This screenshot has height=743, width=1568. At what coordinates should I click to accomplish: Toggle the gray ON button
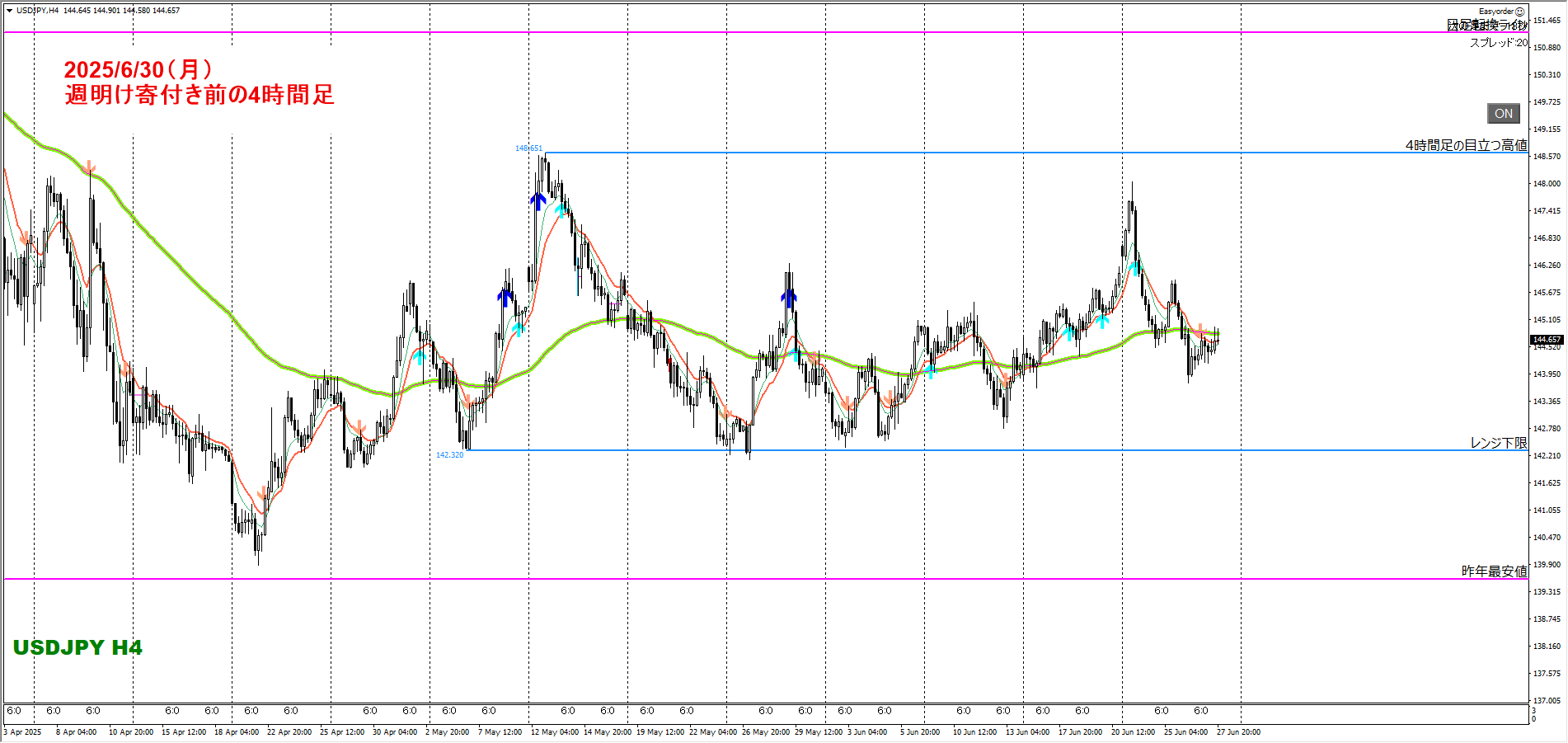pos(1504,114)
